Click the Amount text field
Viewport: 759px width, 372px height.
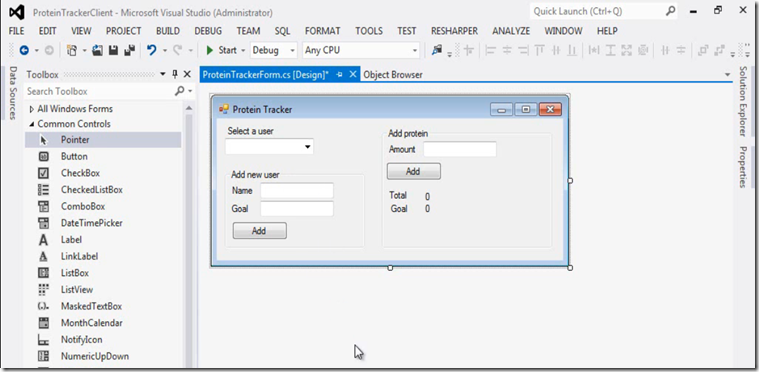[460, 149]
